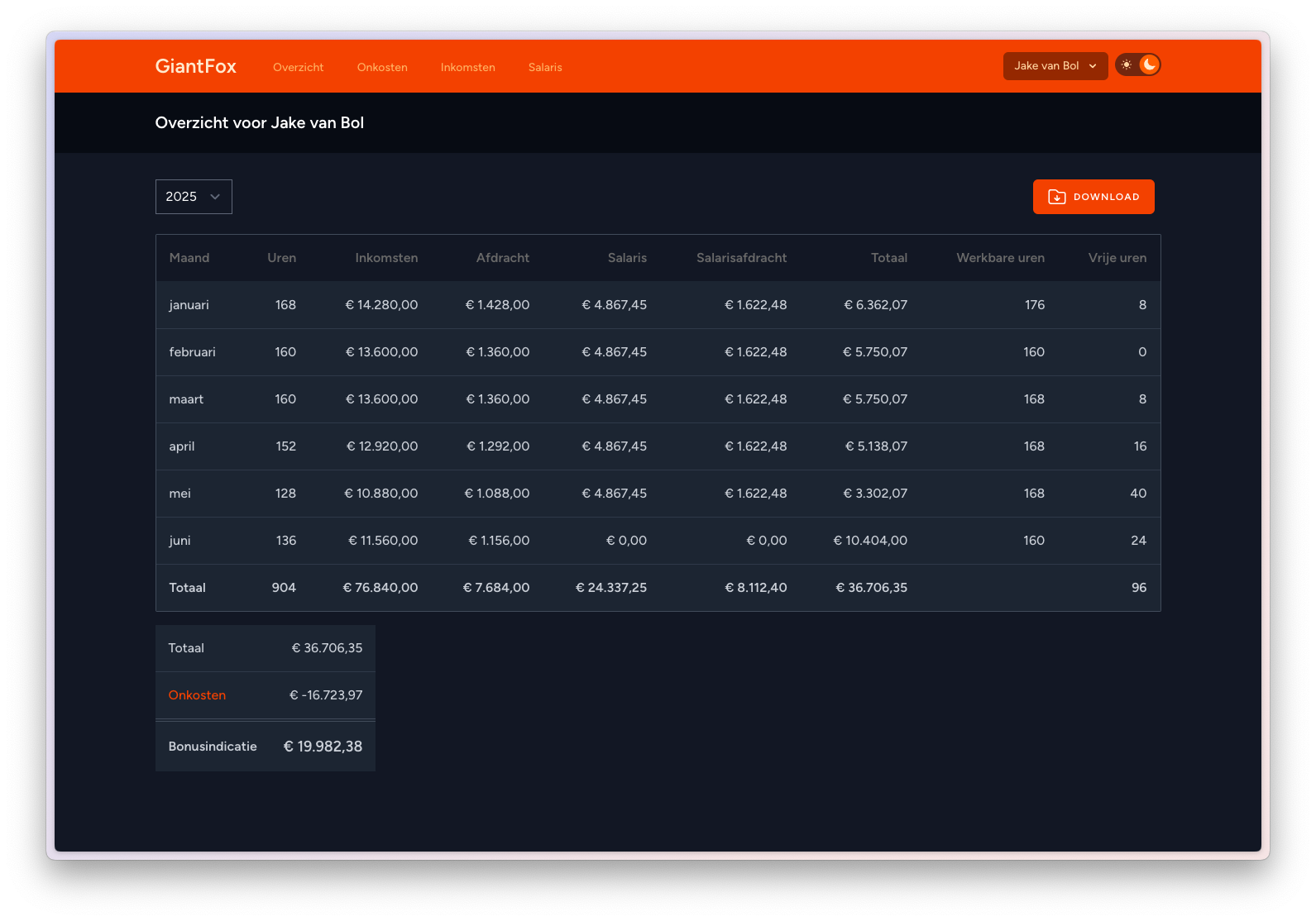Select the januari row
The height and width of the screenshot is (921, 1316).
point(189,305)
